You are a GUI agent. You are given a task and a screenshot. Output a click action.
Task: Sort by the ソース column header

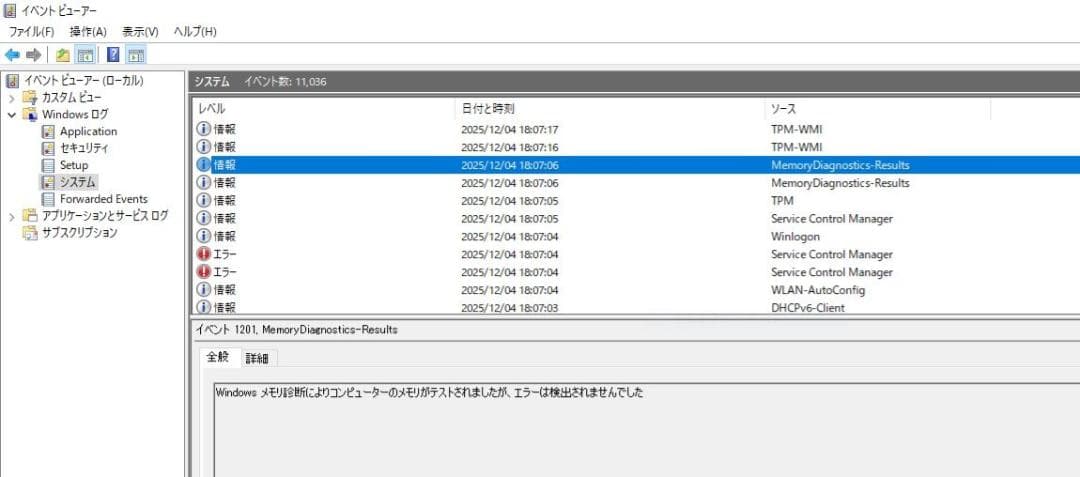coord(878,109)
